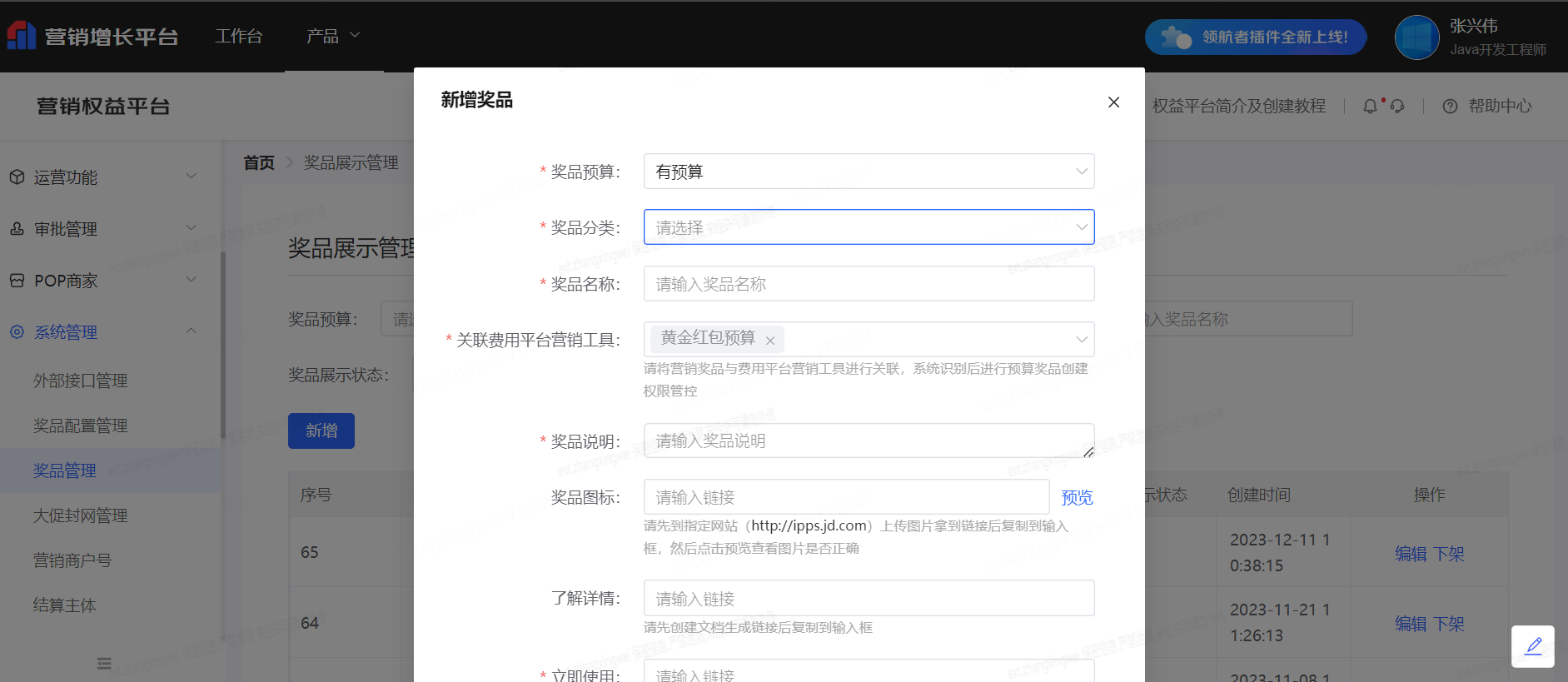Image resolution: width=1568 pixels, height=682 pixels.
Task: Click the background 奖品名称 search input
Action: pyautogui.click(x=1249, y=319)
